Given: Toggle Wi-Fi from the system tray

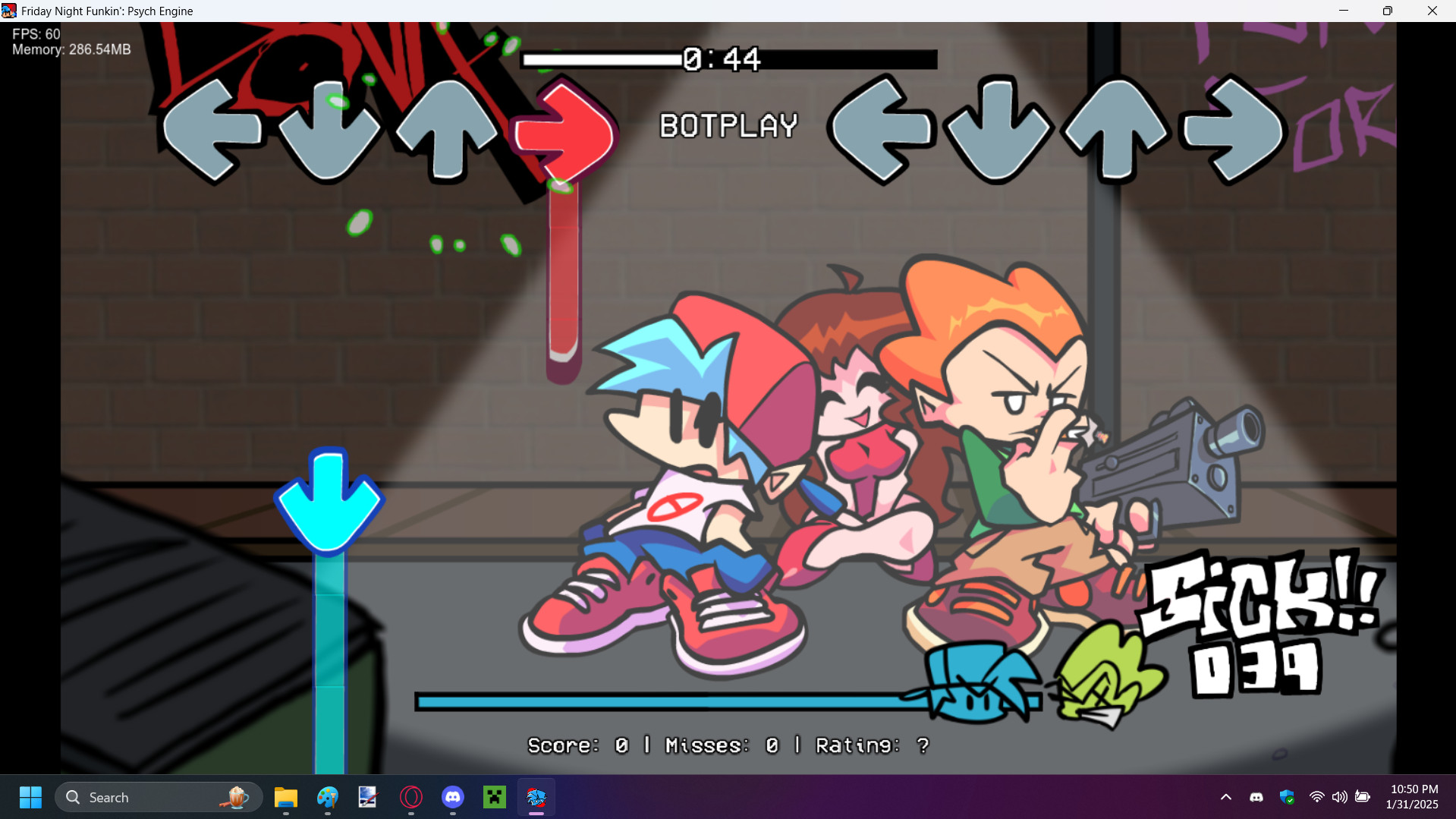Looking at the screenshot, I should [1315, 797].
